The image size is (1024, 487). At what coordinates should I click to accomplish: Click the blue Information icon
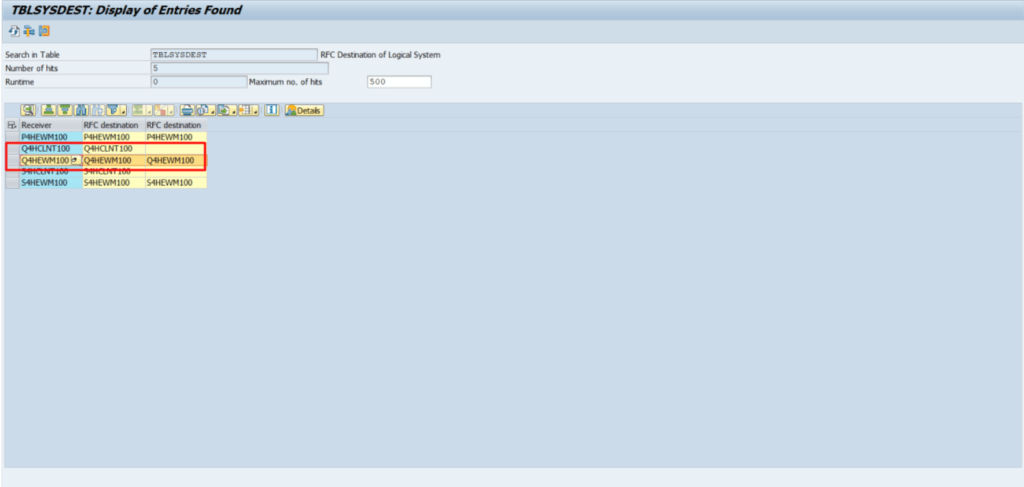271,110
